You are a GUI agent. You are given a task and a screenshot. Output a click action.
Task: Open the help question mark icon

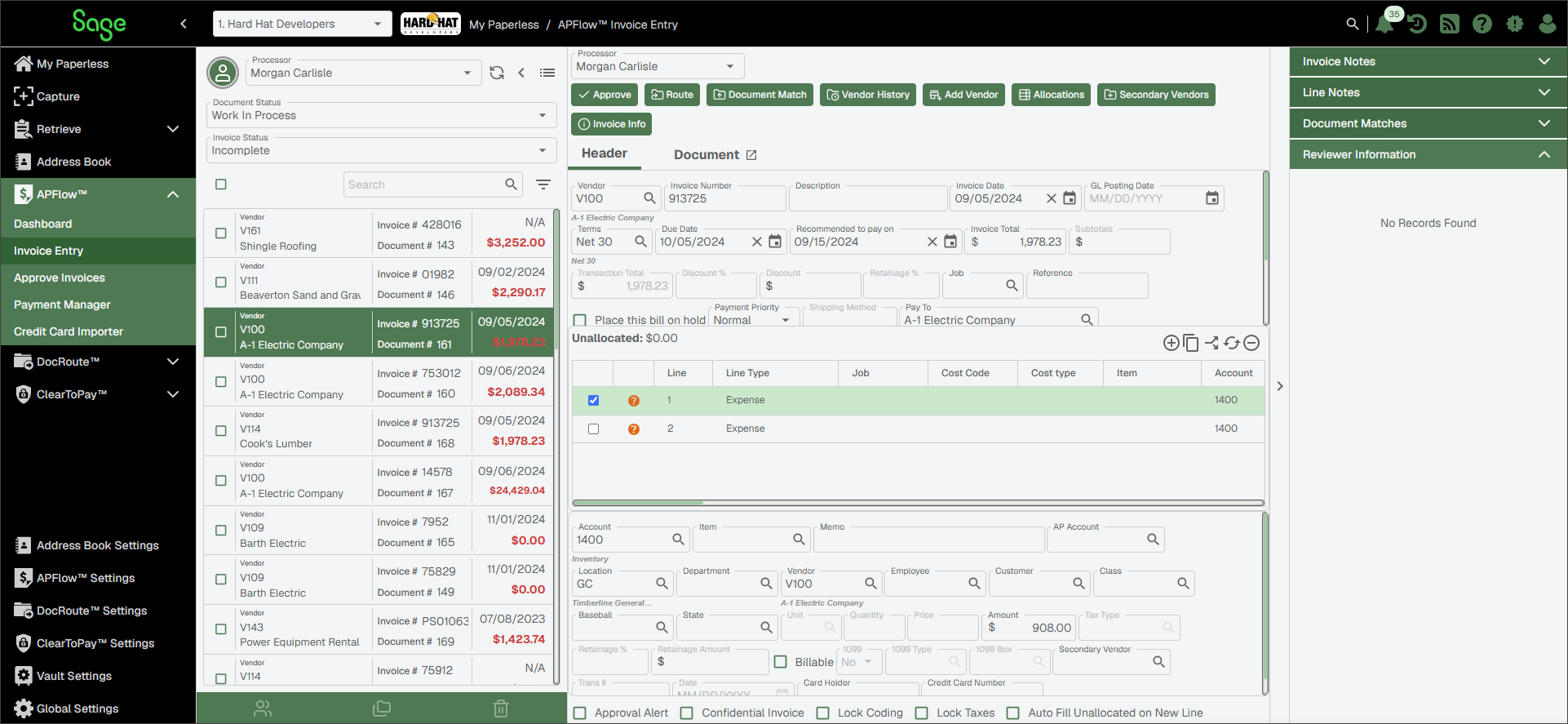[1482, 24]
